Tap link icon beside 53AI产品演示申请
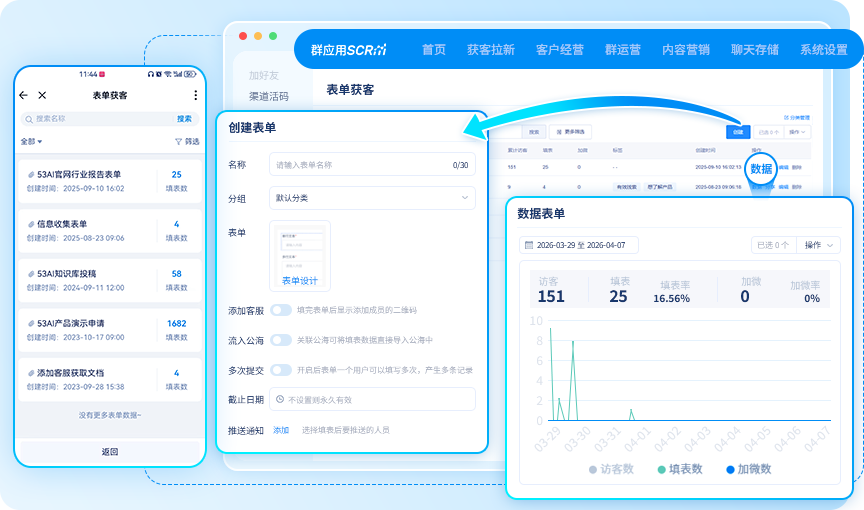 point(31,323)
